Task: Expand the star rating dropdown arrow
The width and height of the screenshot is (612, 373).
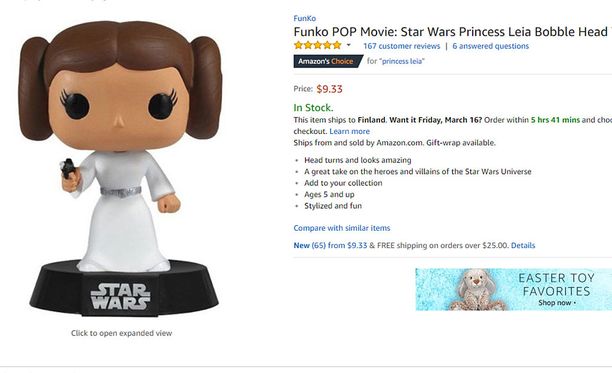Action: coord(349,45)
